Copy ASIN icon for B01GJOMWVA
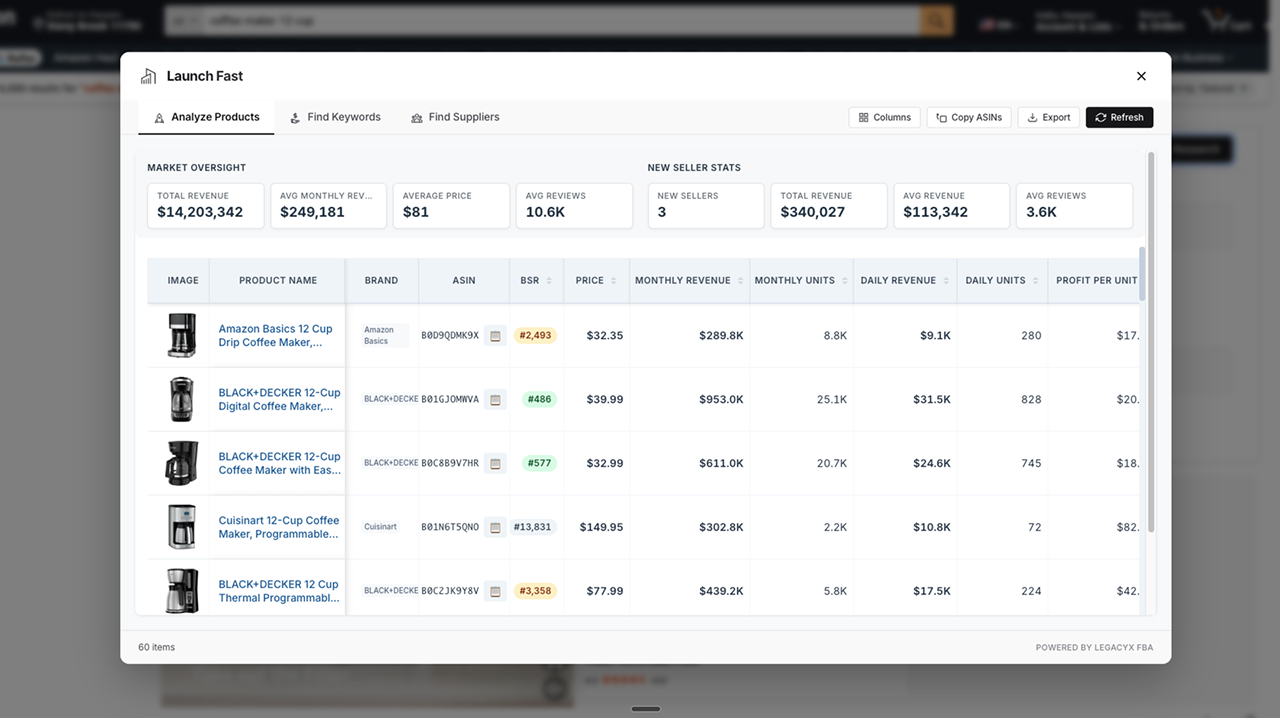Viewport: 1280px width, 720px height. pos(495,400)
